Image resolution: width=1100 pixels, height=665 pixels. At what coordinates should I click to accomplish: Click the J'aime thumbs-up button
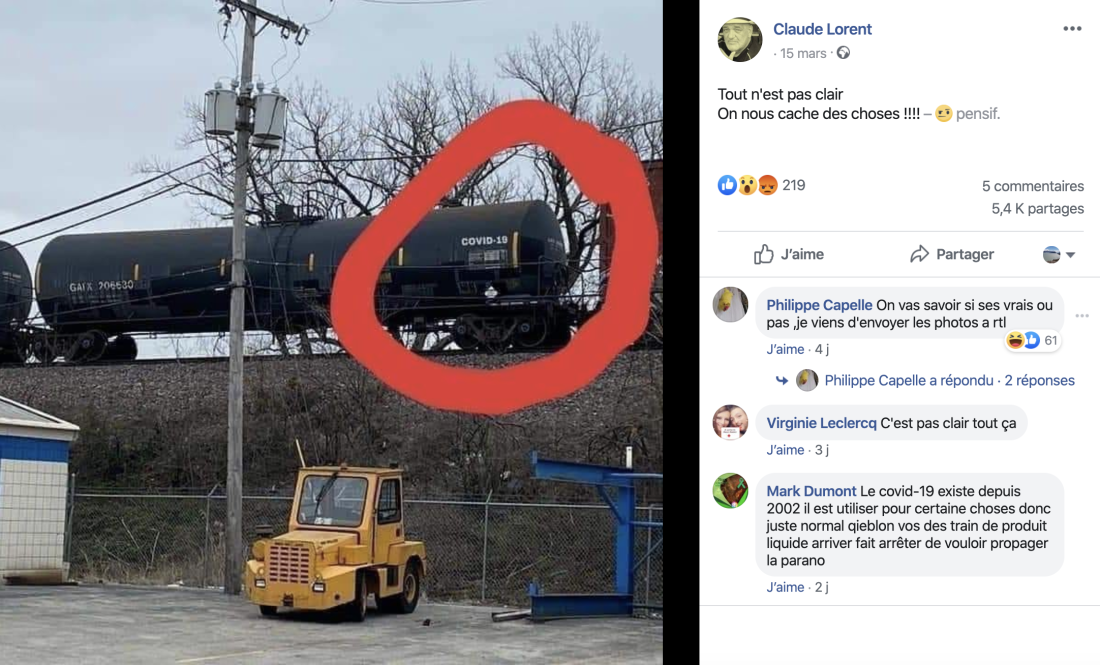pyautogui.click(x=789, y=254)
